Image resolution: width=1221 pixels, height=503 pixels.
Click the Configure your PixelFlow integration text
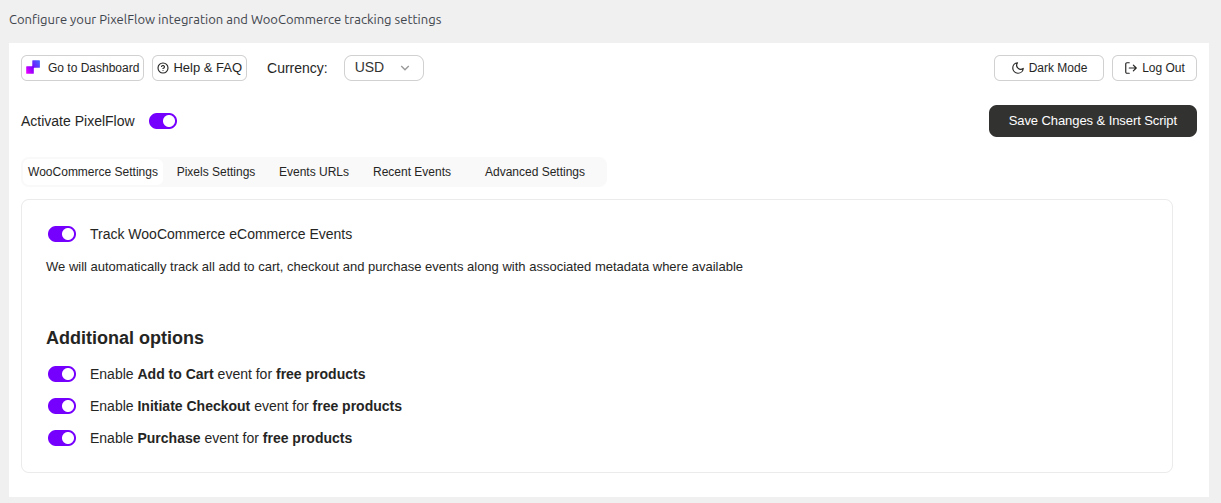(225, 19)
